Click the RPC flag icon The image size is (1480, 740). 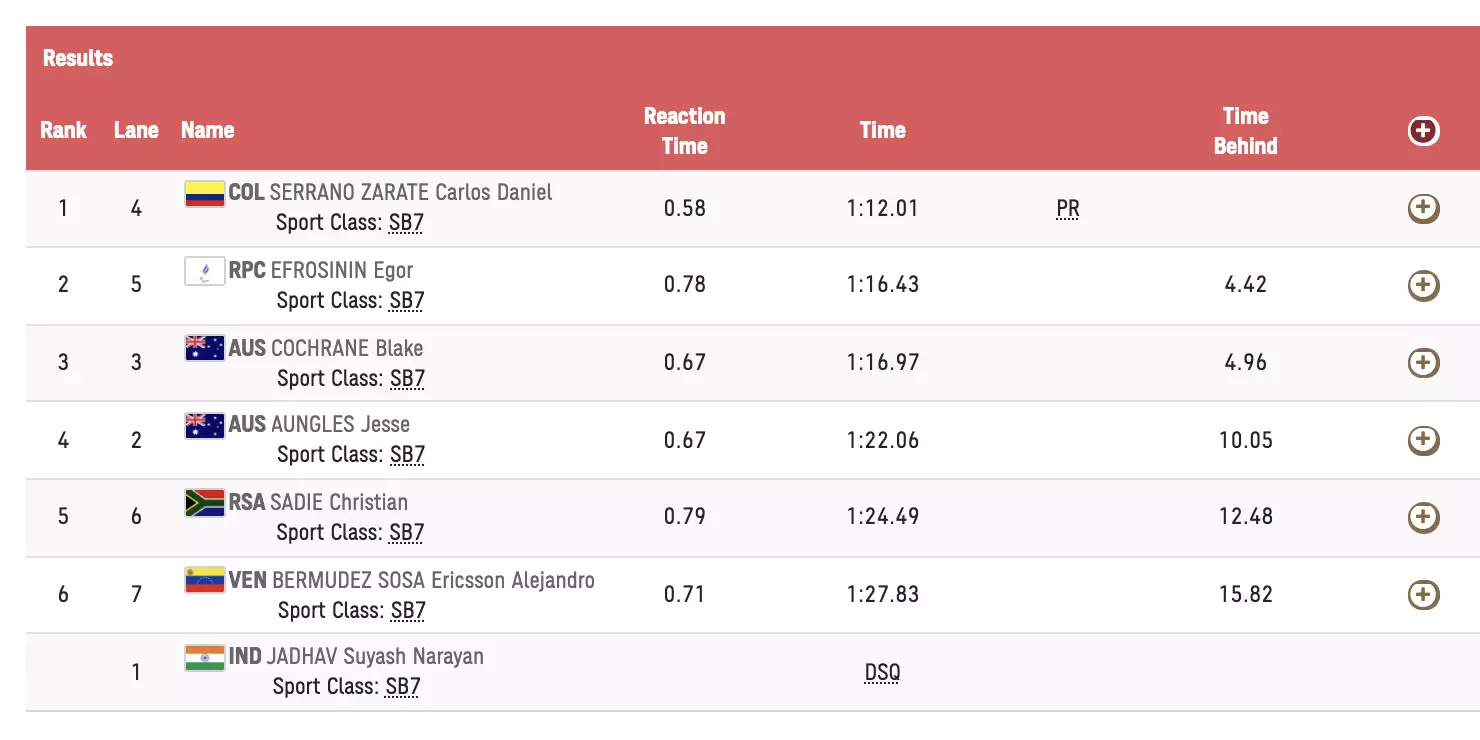pos(204,271)
